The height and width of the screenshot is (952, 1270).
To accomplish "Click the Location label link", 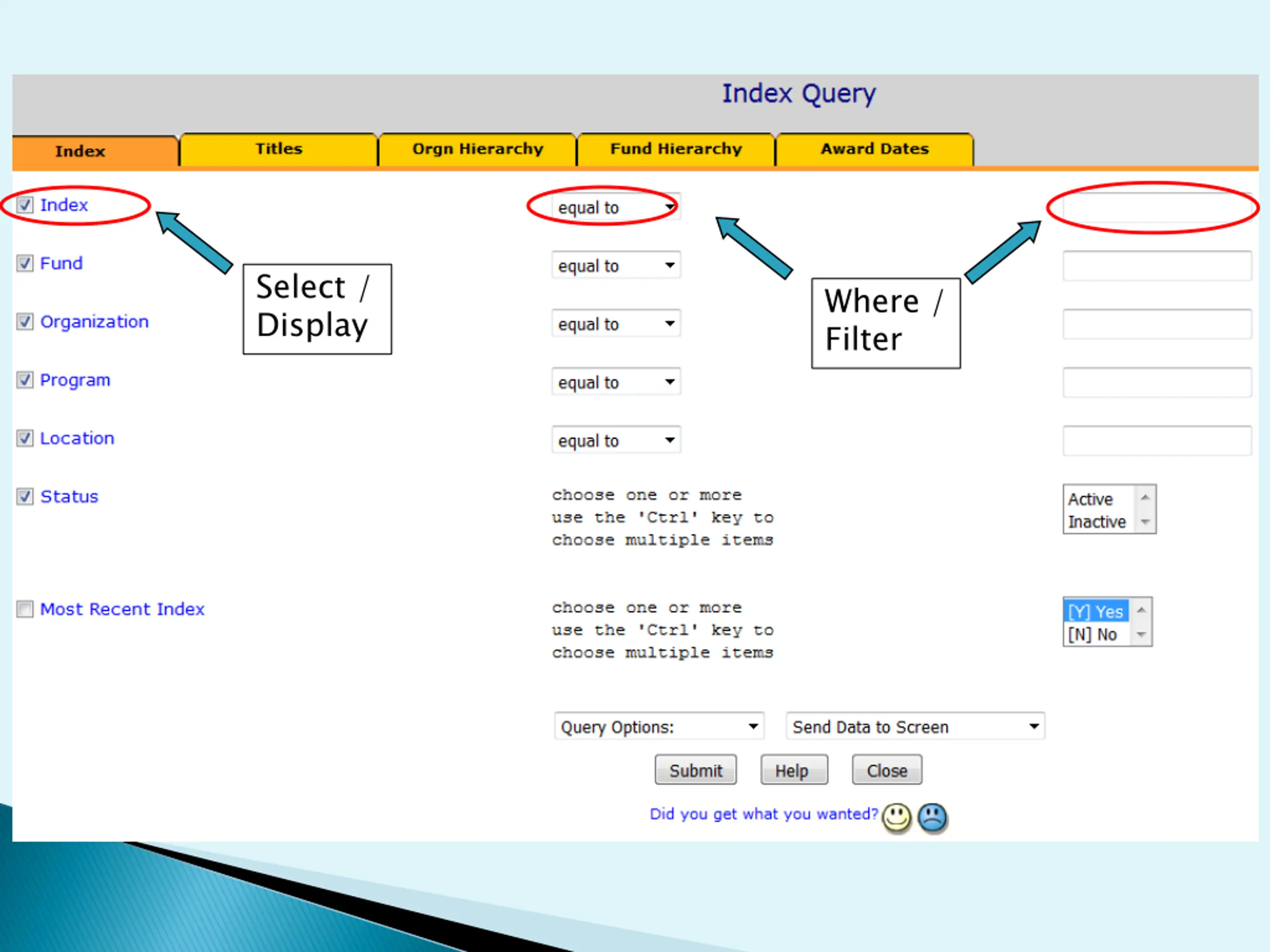I will click(77, 438).
